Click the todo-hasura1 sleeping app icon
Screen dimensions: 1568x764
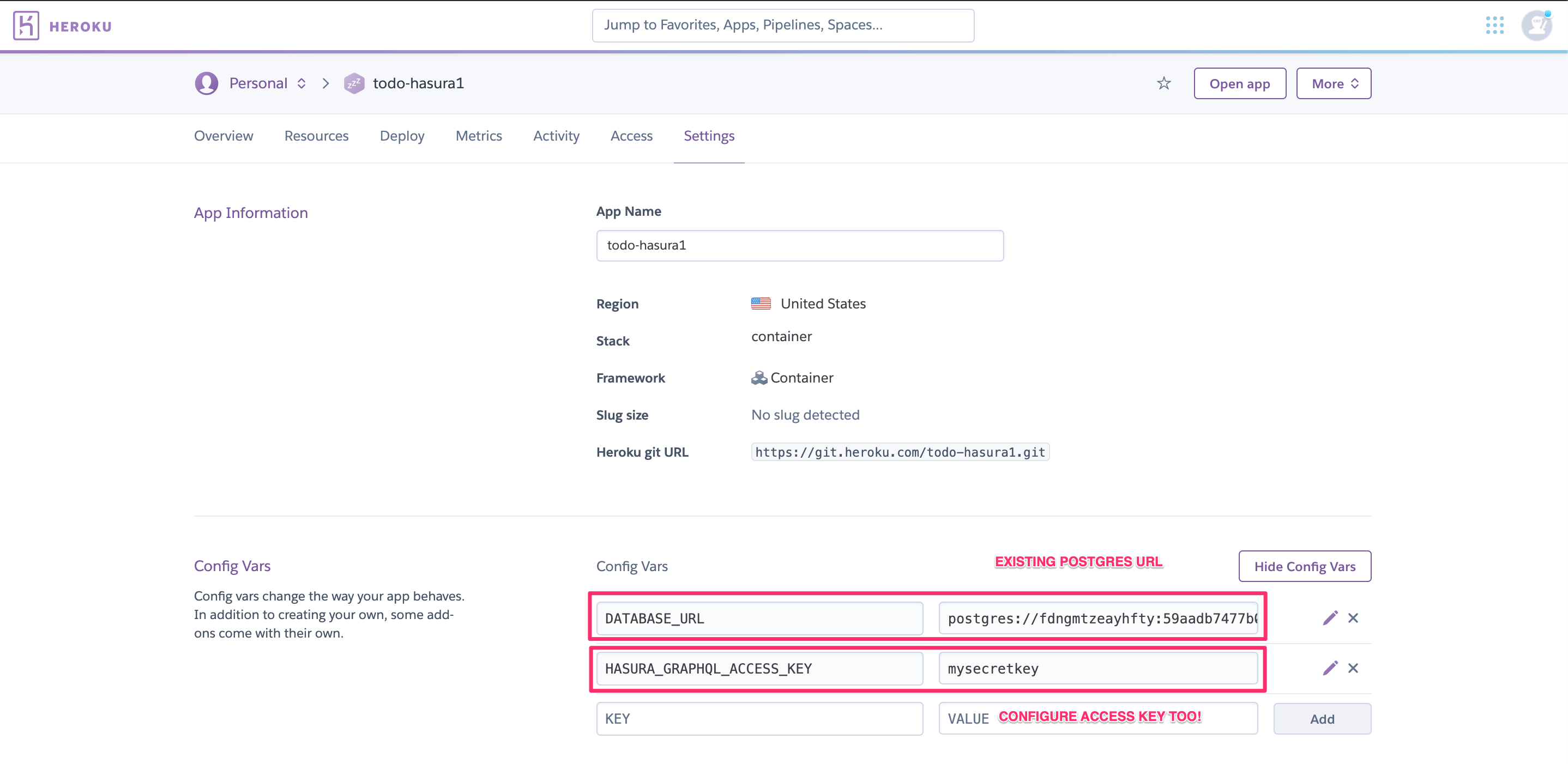(x=354, y=83)
